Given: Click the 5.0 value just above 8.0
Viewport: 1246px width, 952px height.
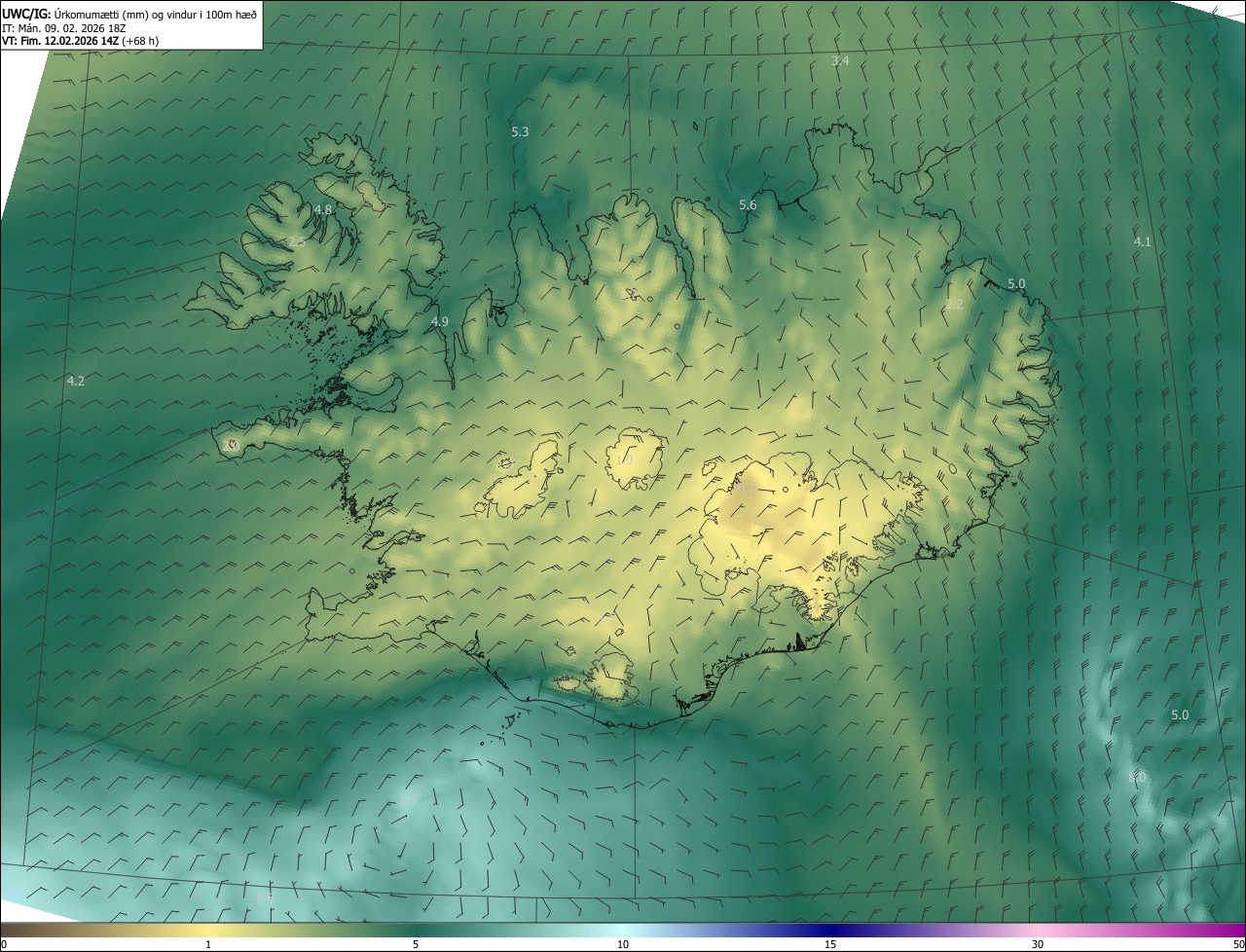Looking at the screenshot, I should click(x=1180, y=714).
